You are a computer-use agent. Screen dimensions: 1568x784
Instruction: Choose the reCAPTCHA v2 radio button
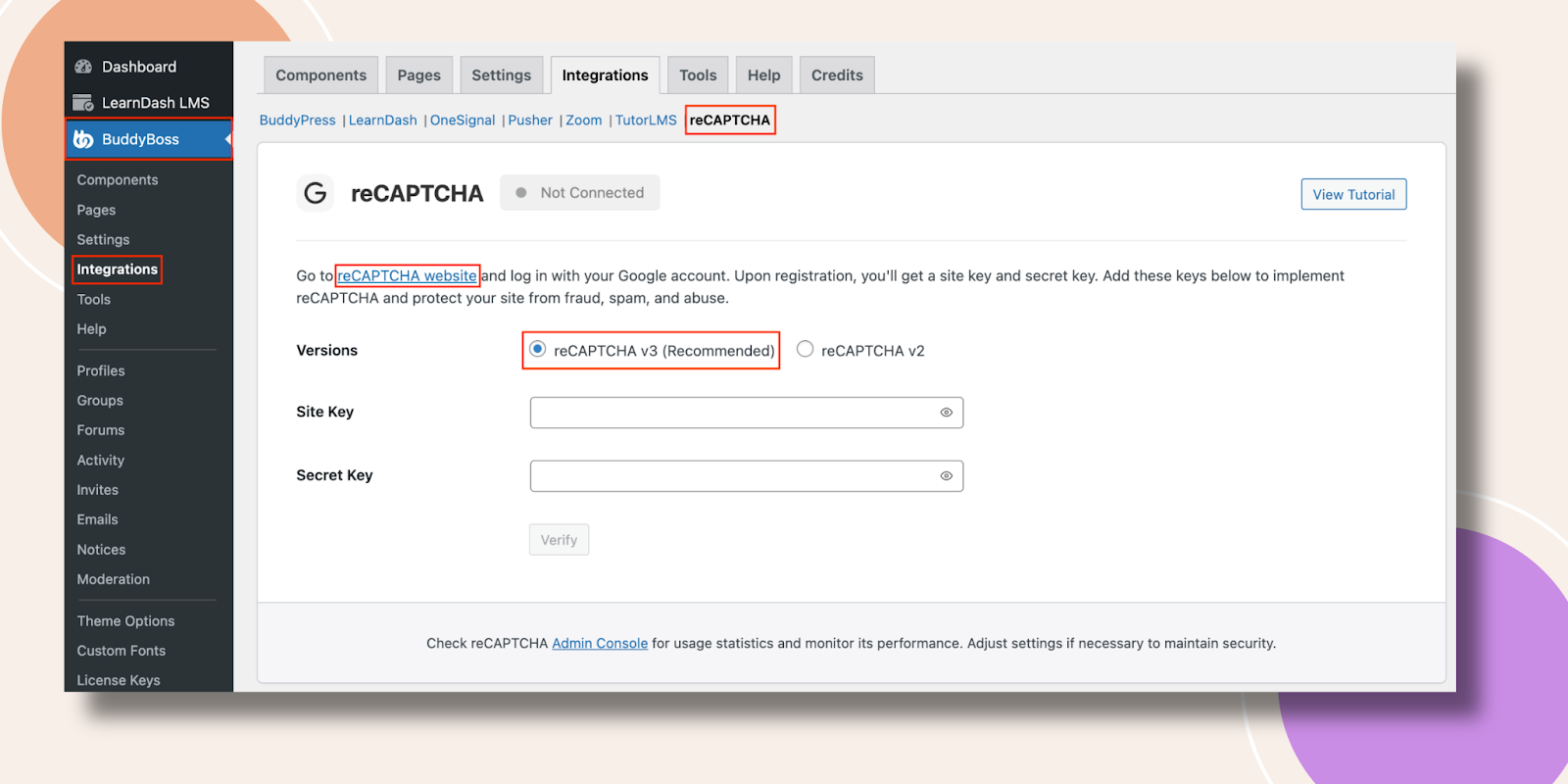[x=805, y=350]
